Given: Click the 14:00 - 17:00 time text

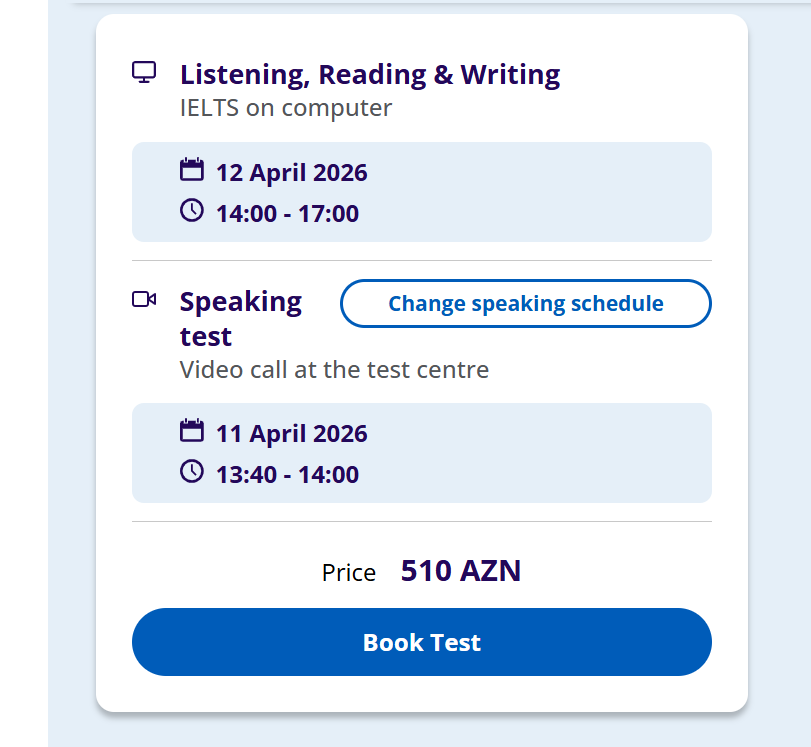Looking at the screenshot, I should tap(287, 213).
